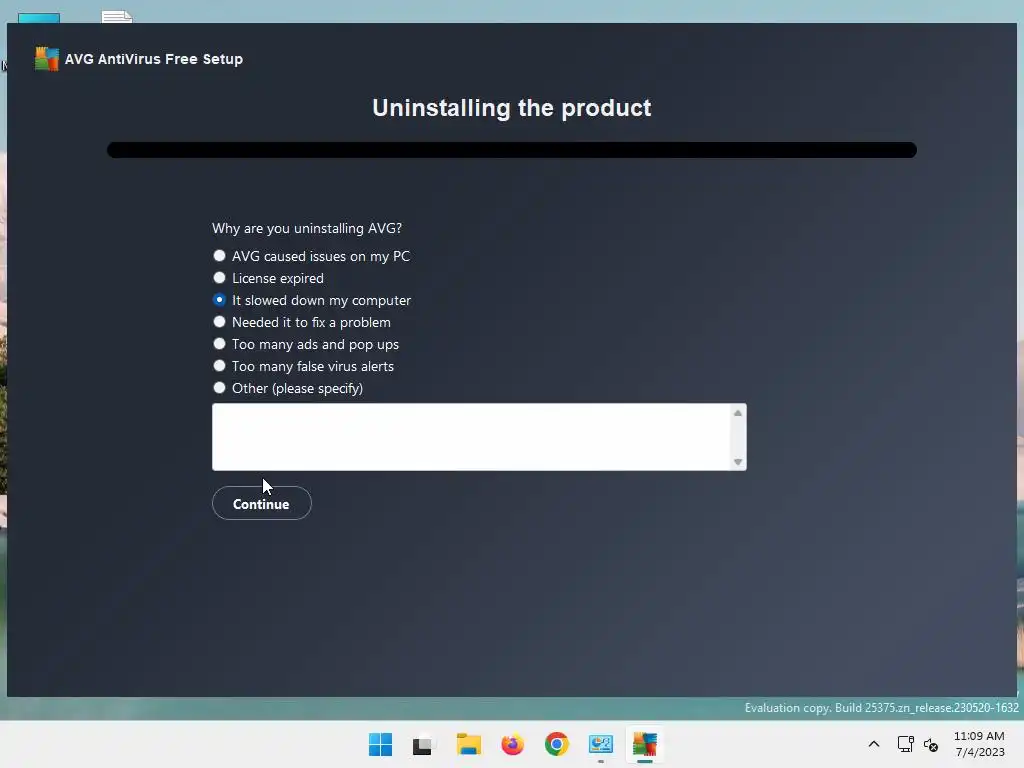Screen dimensions: 1024x768
Task: Click the AVG setup taskbar icon
Action: tap(645, 744)
